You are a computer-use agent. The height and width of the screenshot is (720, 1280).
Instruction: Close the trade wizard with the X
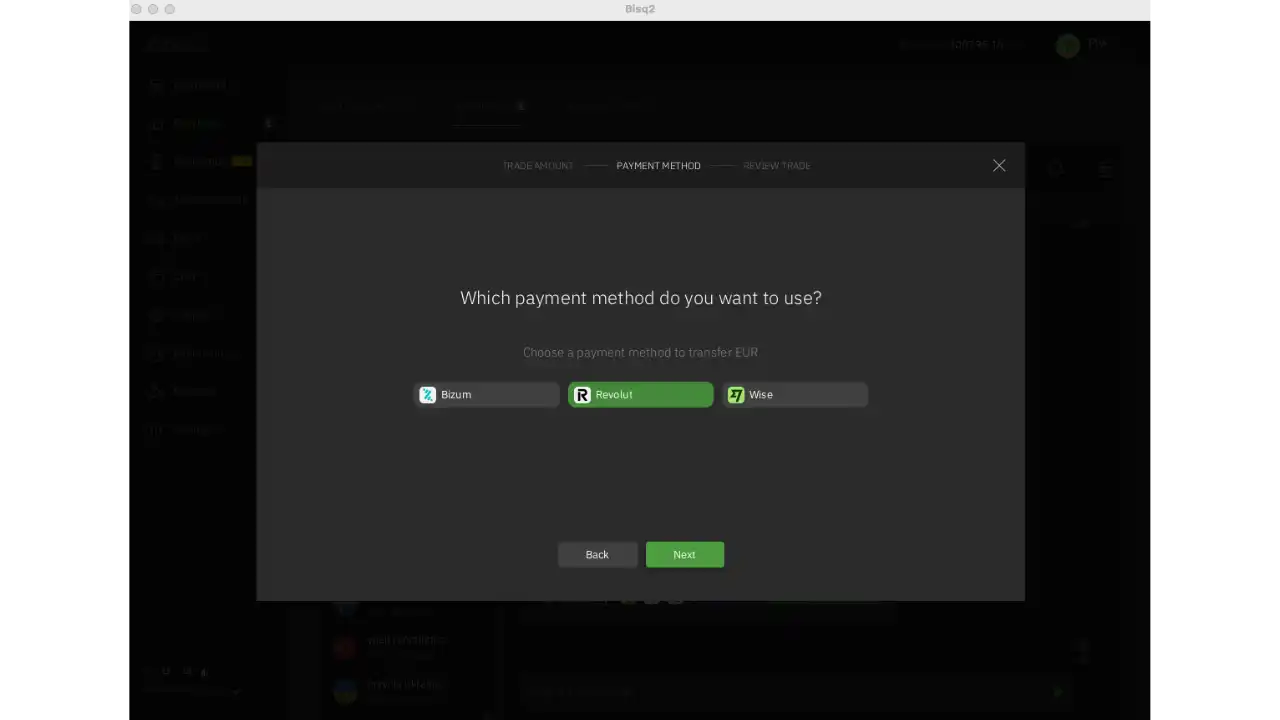pyautogui.click(x=999, y=166)
